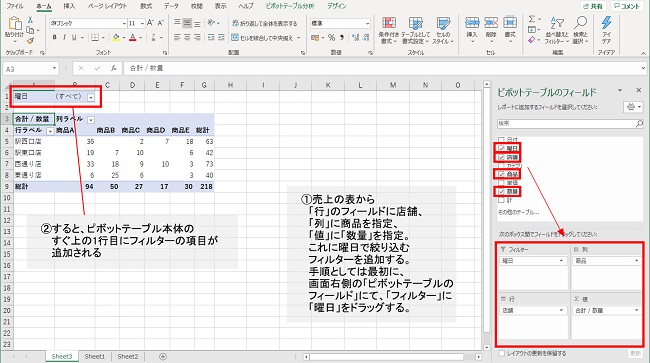Click the Paste clipboard icon
The height and width of the screenshot is (363, 650).
[x=15, y=27]
